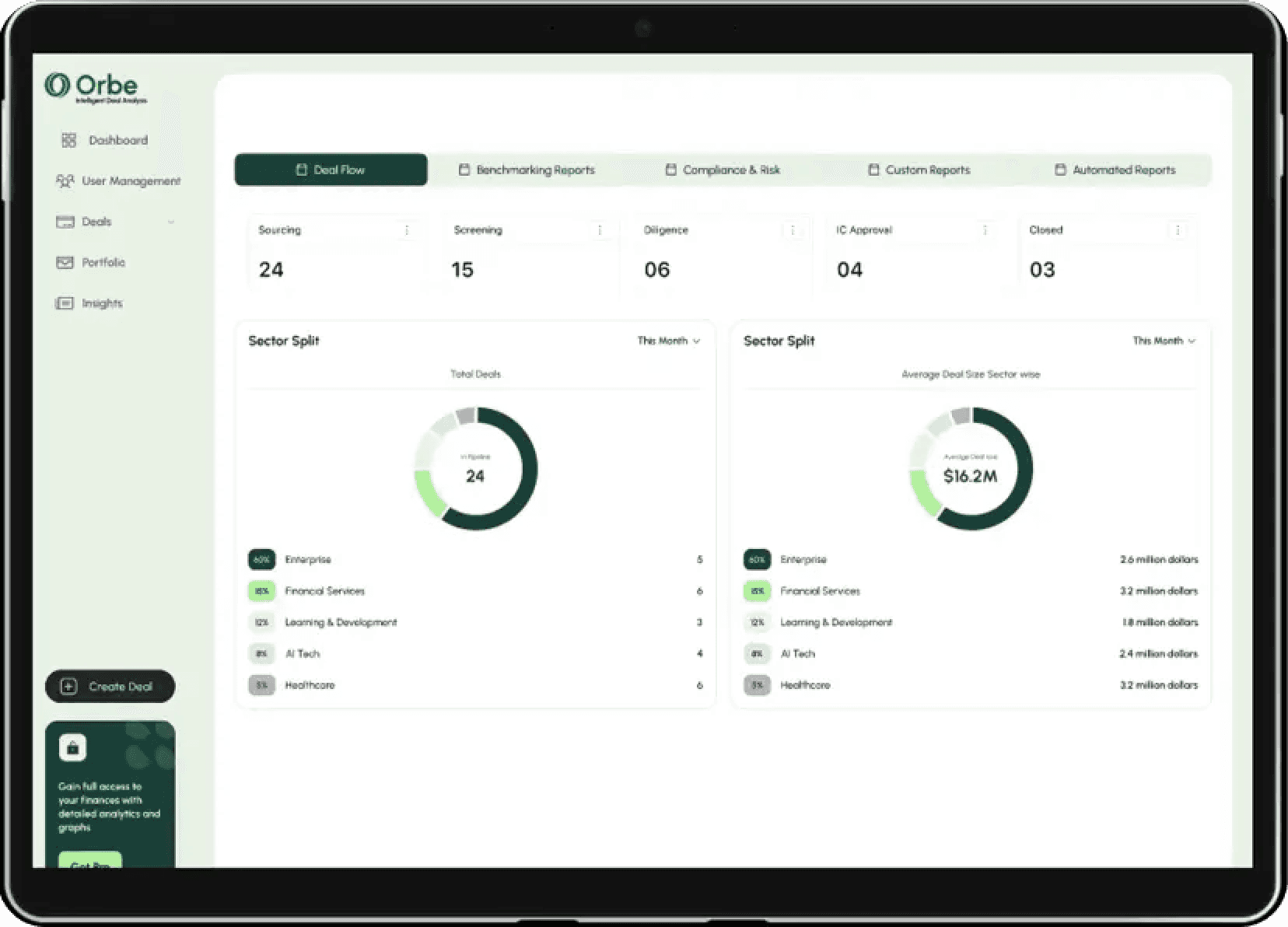Select the Automated Reports tab

(1124, 170)
